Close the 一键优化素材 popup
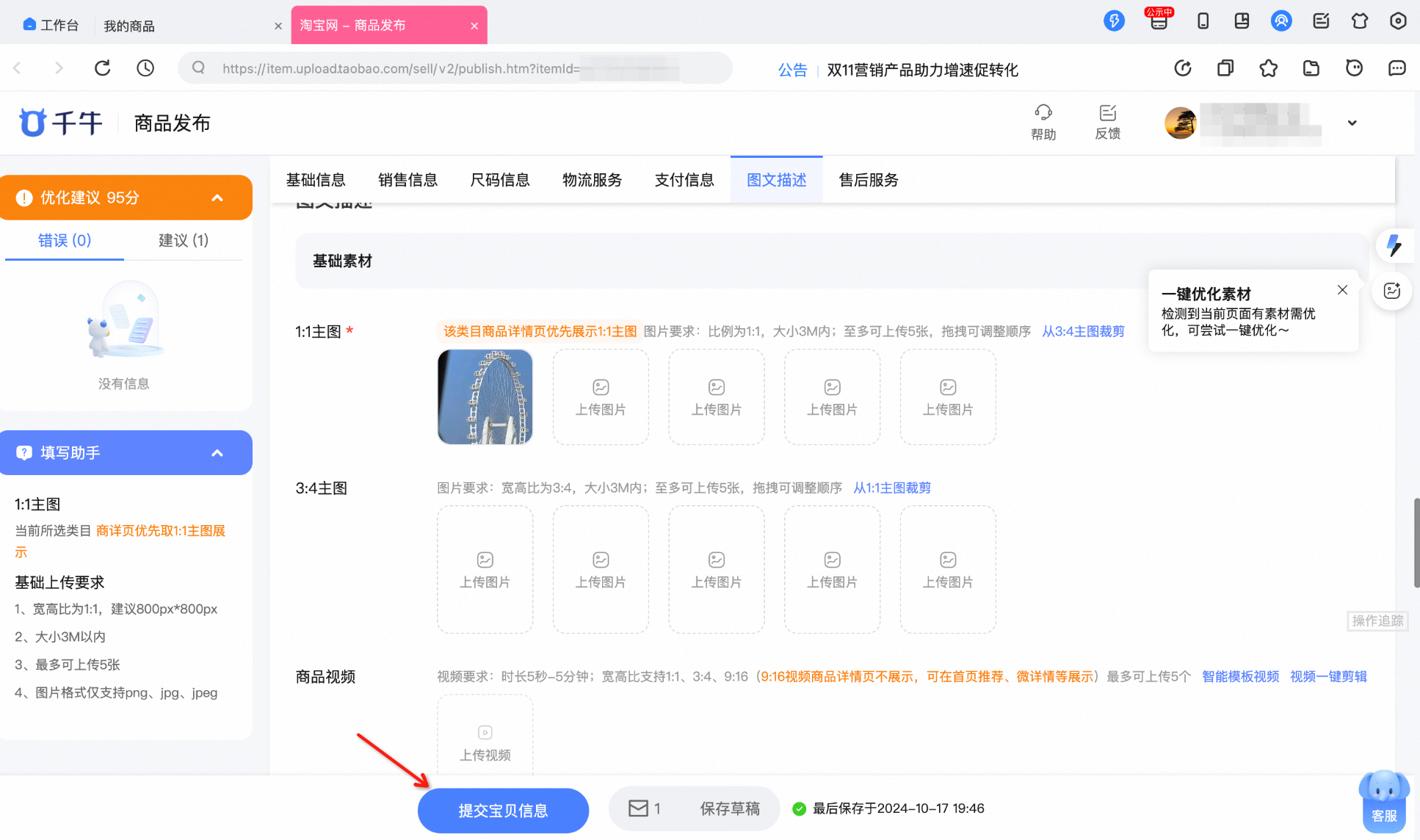The image size is (1420, 840). click(x=1342, y=290)
